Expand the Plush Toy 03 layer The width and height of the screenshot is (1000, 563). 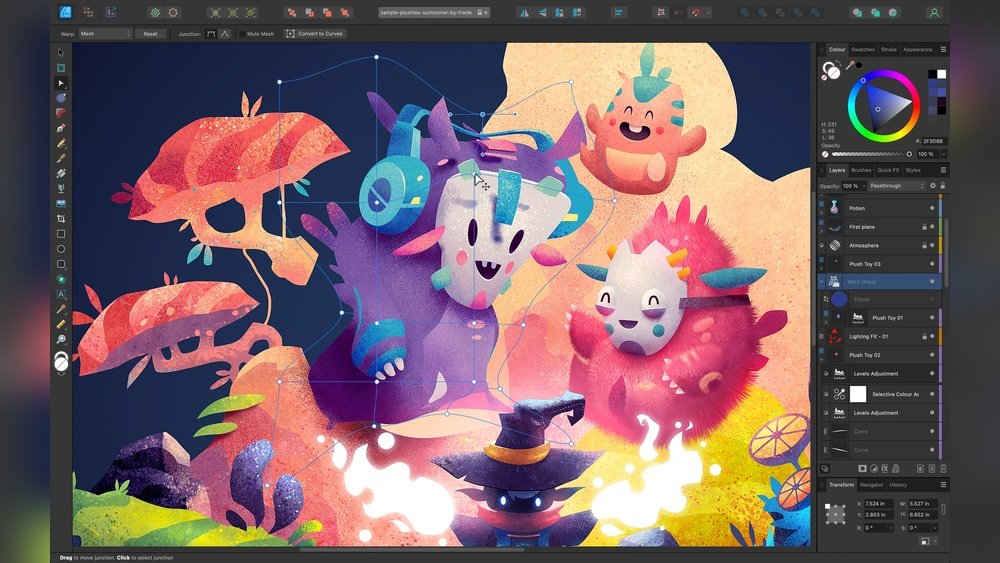pos(821,268)
